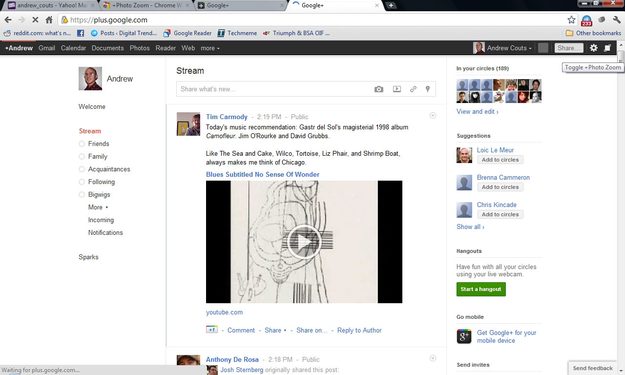Viewport: 625px width, 375px height.
Task: Click View and edit circles link
Action: coord(477,112)
